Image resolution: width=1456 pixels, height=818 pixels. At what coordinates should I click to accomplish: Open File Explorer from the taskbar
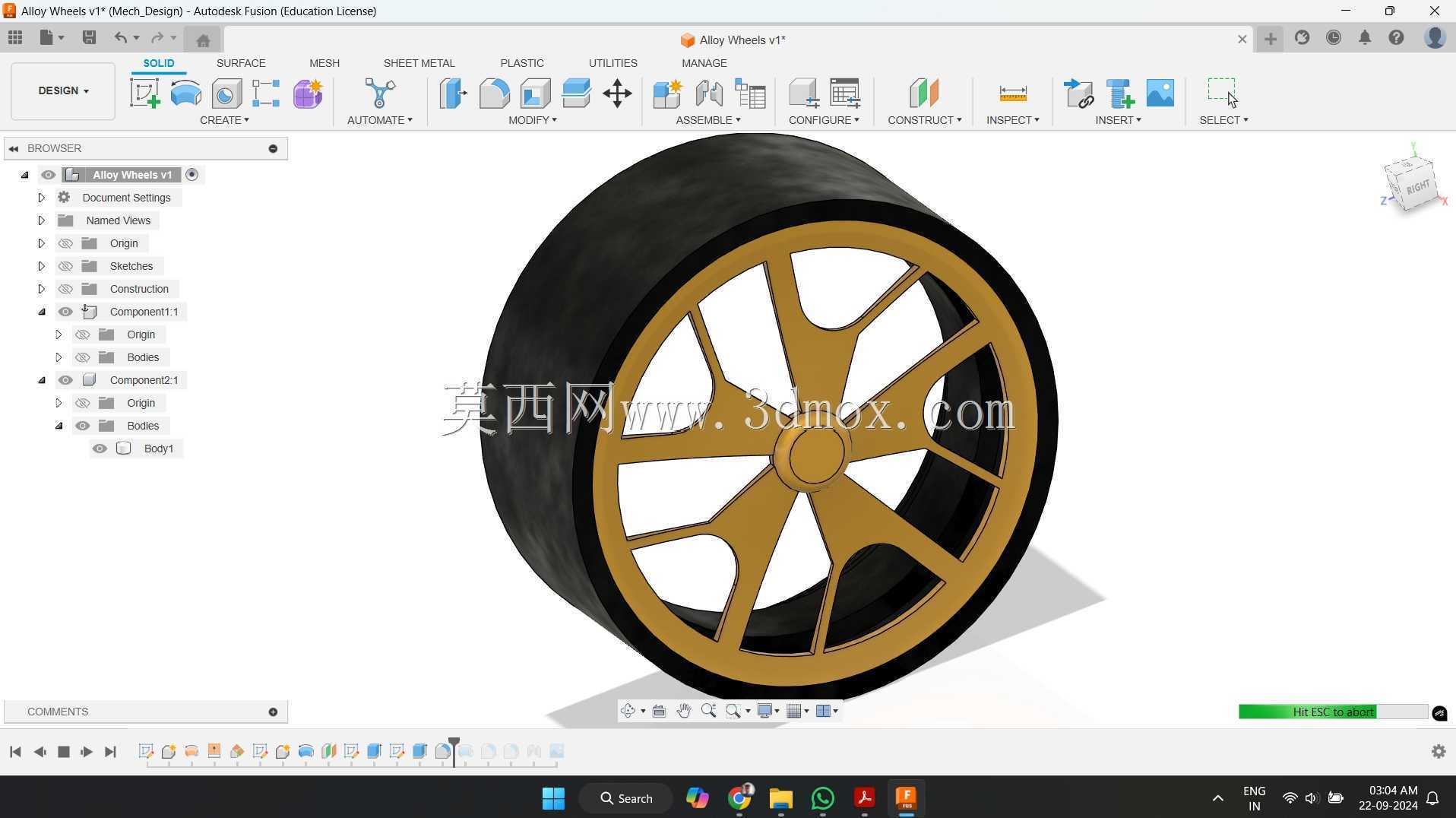click(780, 798)
